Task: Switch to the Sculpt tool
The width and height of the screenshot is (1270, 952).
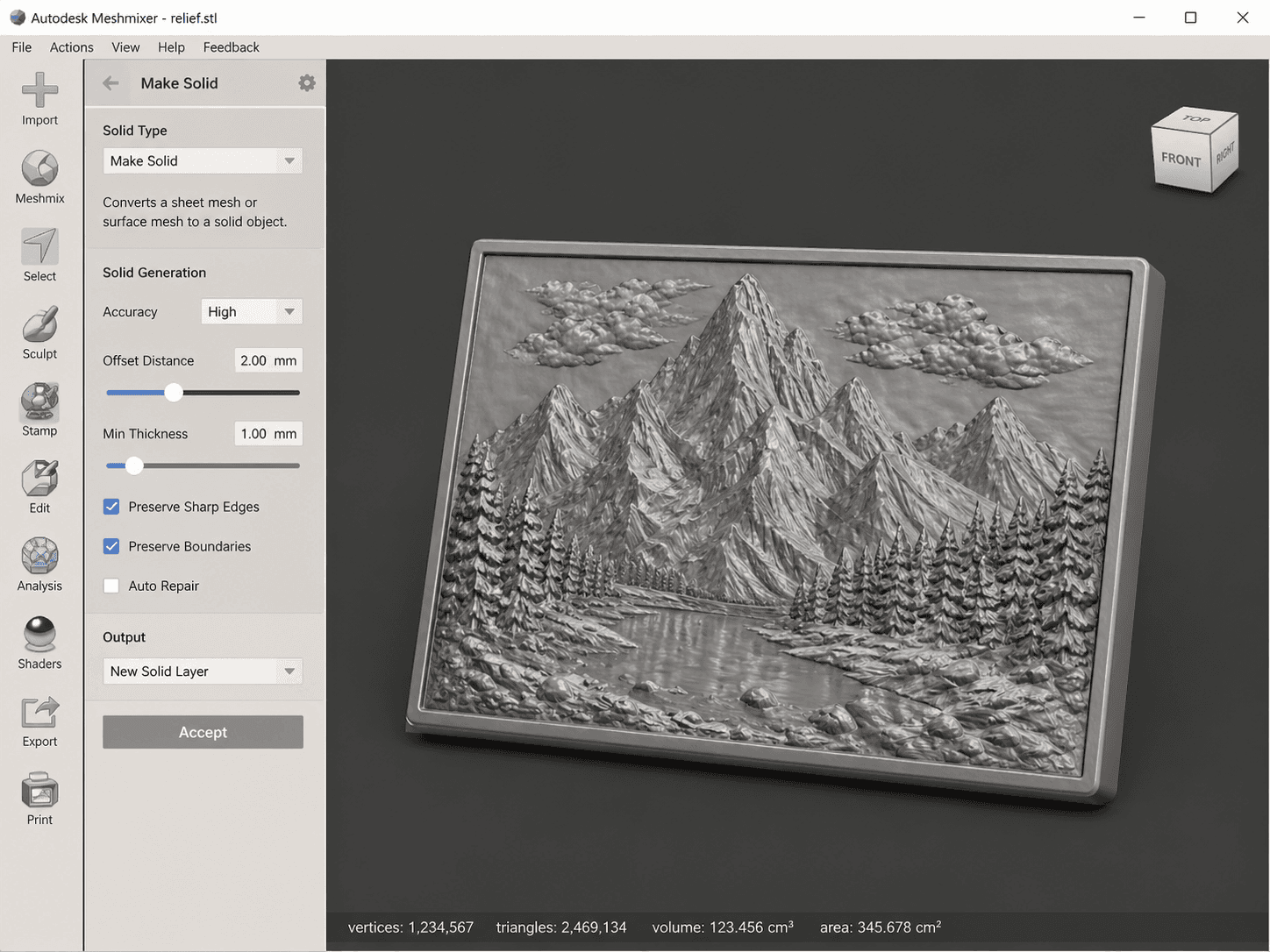Action: point(39,326)
